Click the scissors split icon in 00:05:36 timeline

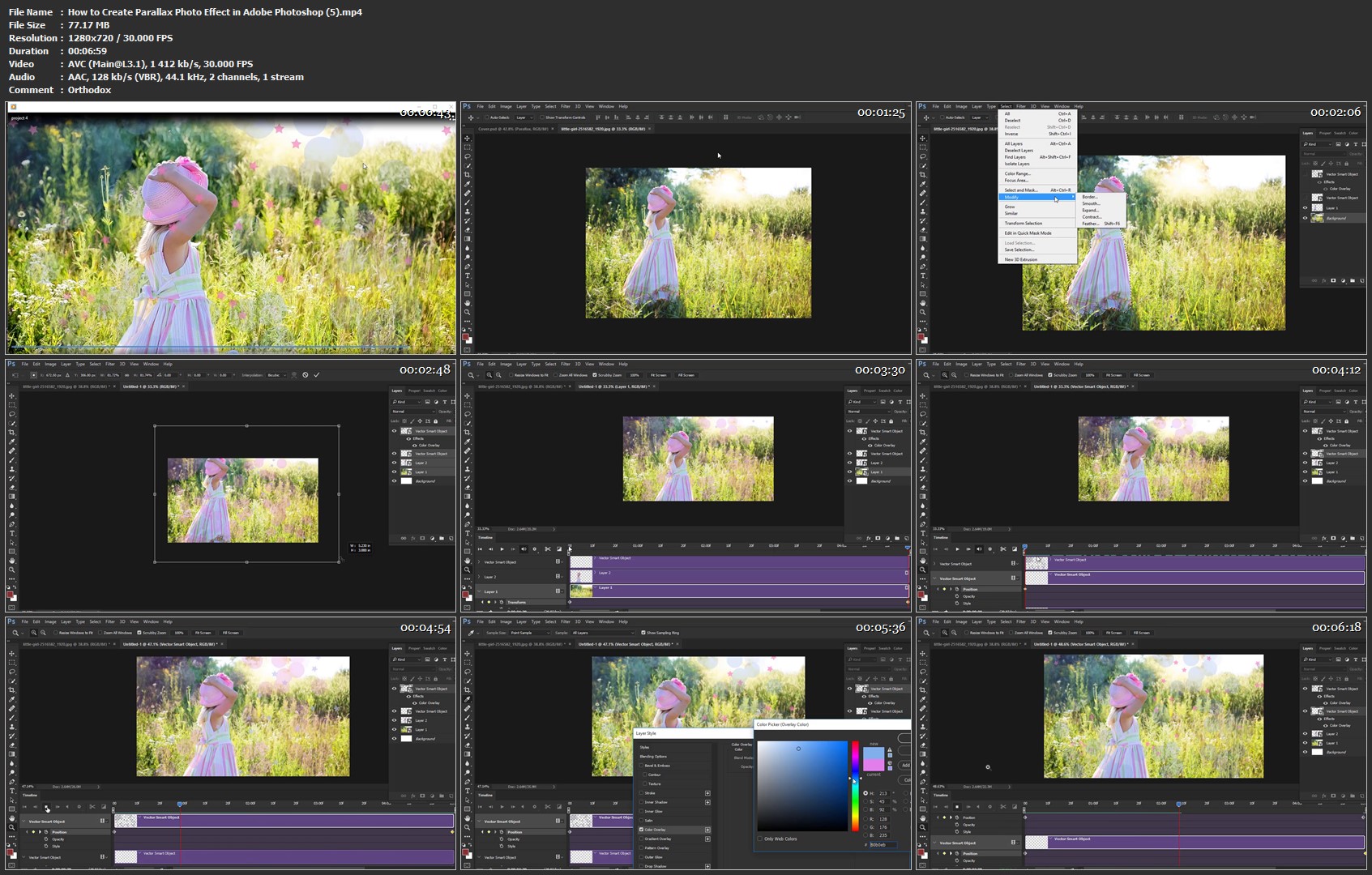(x=548, y=807)
